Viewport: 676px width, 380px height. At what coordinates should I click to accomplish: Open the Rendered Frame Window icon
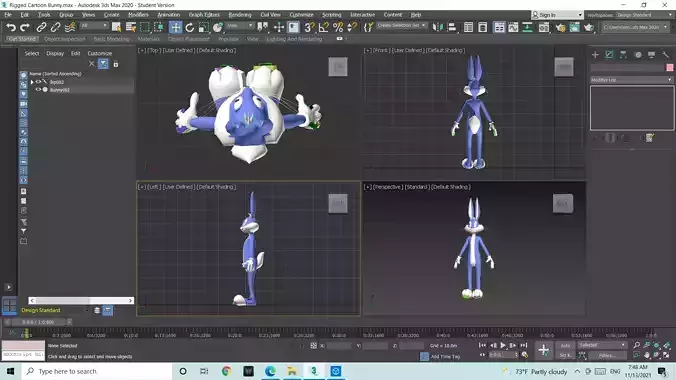(574, 28)
